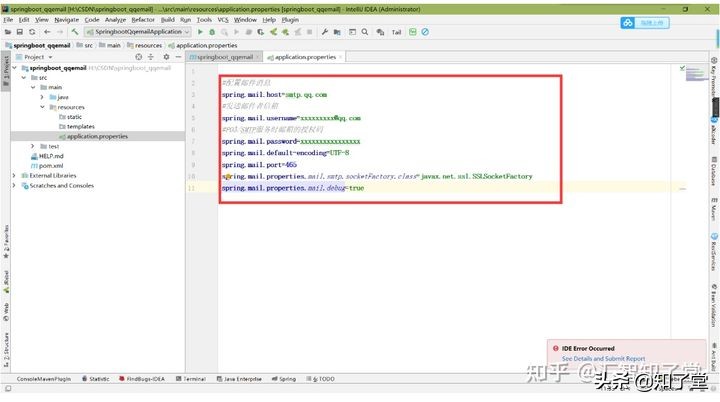720x402 pixels.
Task: Toggle the Structure tool window side tab
Action: pos(5,343)
